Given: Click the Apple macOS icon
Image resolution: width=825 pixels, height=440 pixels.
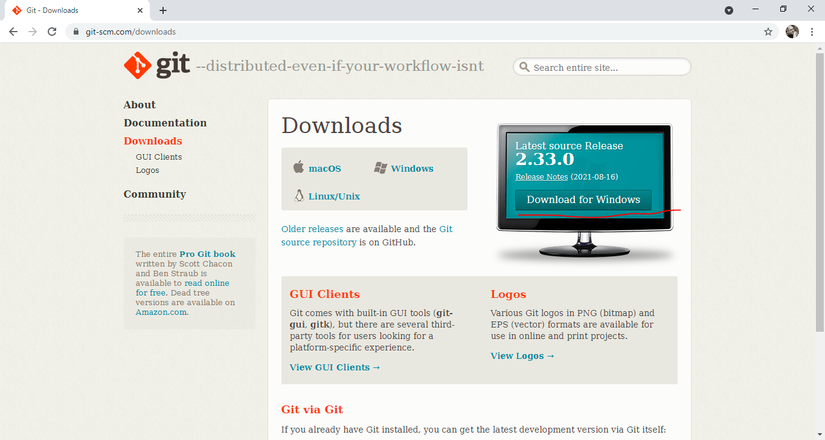Looking at the screenshot, I should click(x=298, y=167).
